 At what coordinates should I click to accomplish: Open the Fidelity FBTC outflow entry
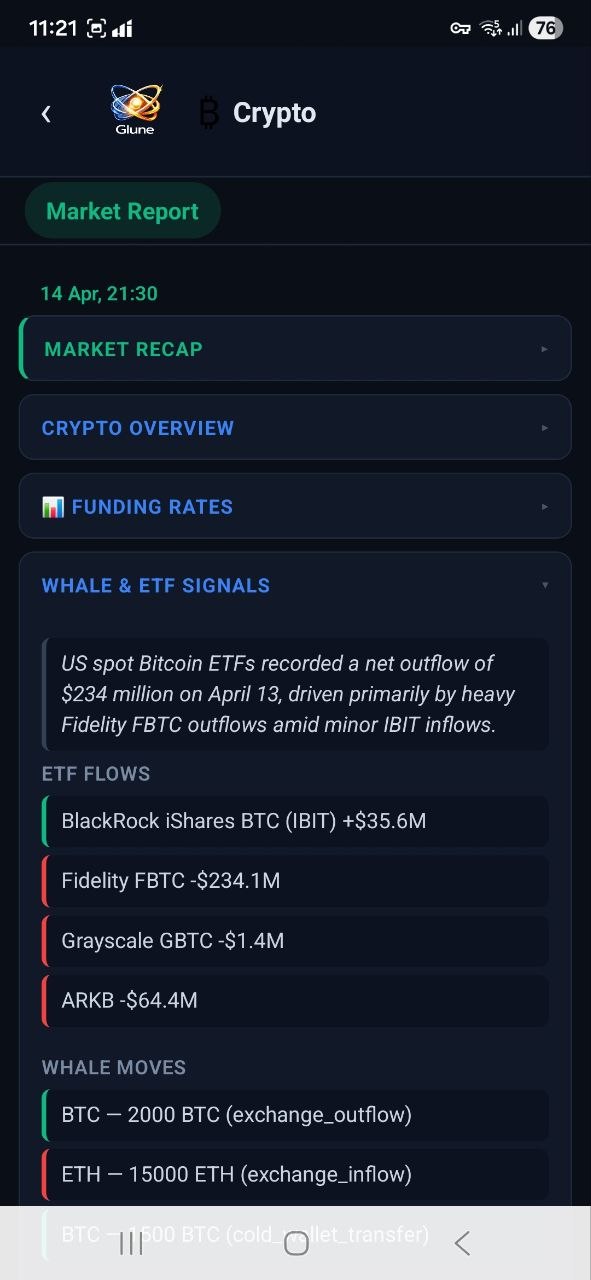(x=295, y=881)
